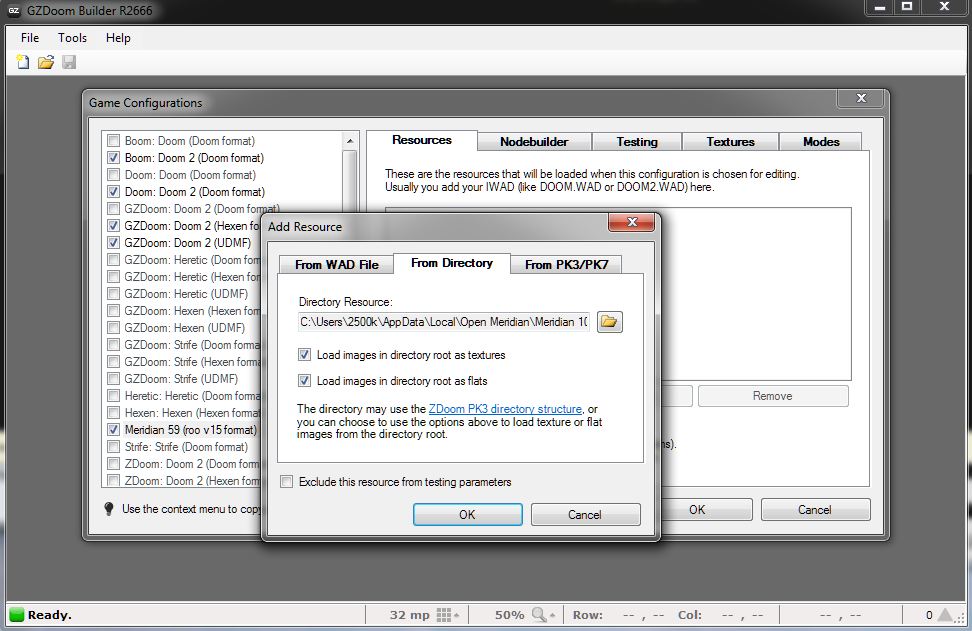Check Strife: Strife (Doom format) checkbox

[x=113, y=446]
